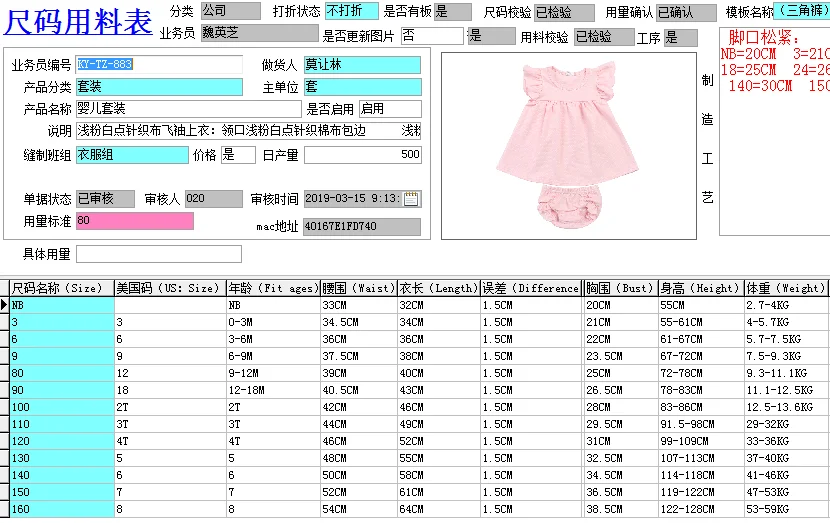Click the 年龄 (Fit ages) column header
The width and height of the screenshot is (830, 523).
point(273,288)
